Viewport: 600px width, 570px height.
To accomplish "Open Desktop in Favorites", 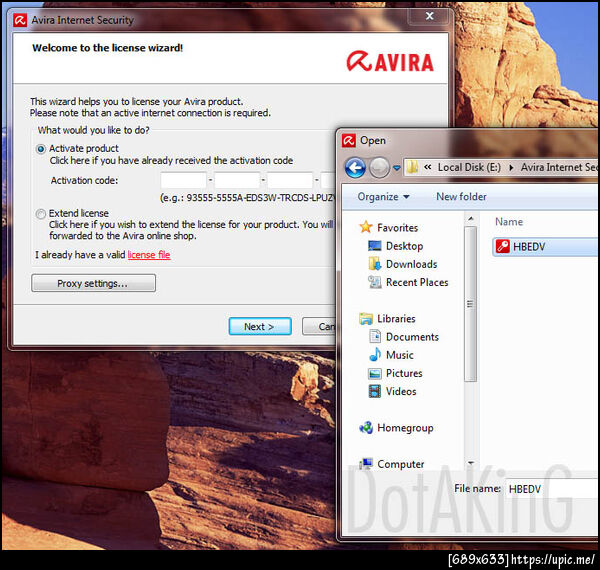I will (404, 246).
